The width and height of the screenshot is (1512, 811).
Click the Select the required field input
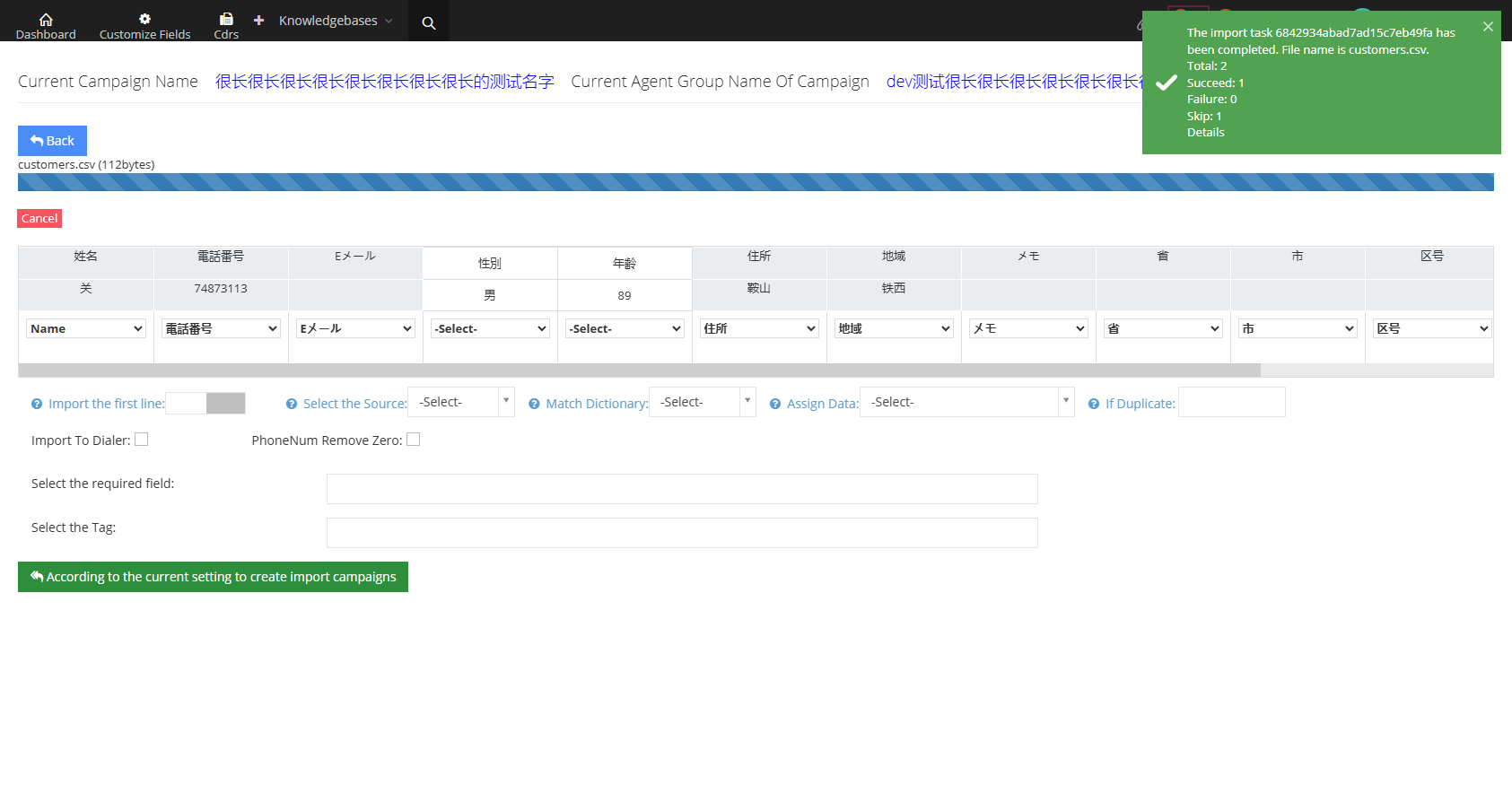682,489
